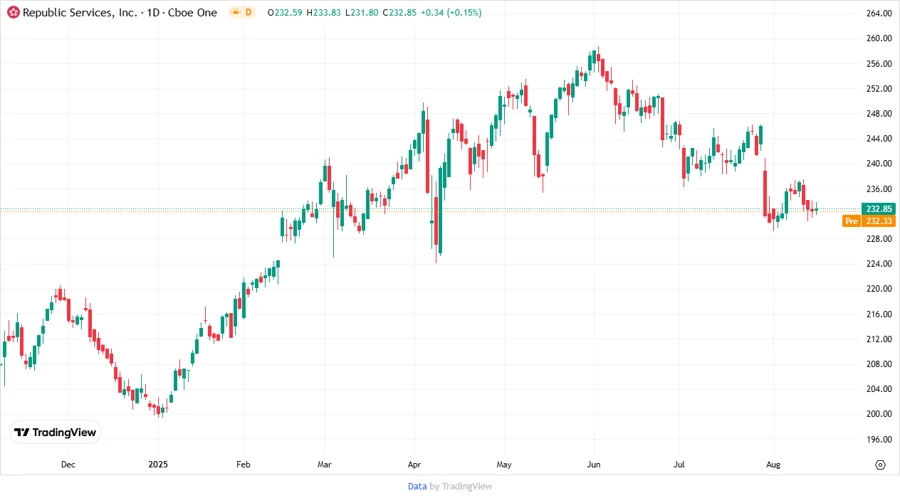900x498 pixels.
Task: Open chart settings gear icon
Action: pyautogui.click(x=879, y=465)
